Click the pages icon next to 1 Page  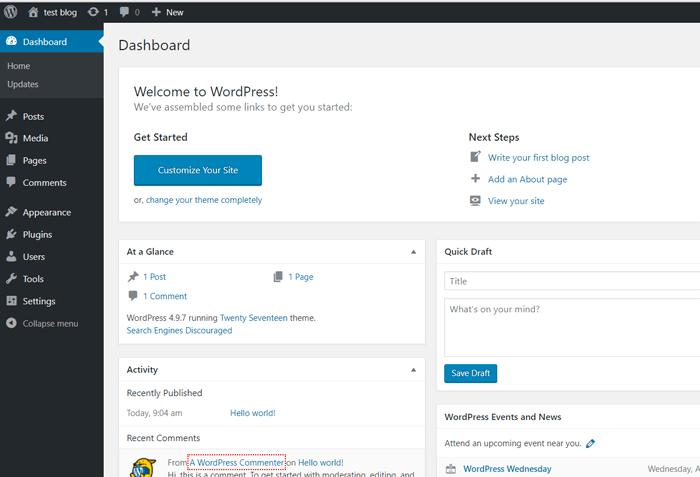tap(278, 276)
